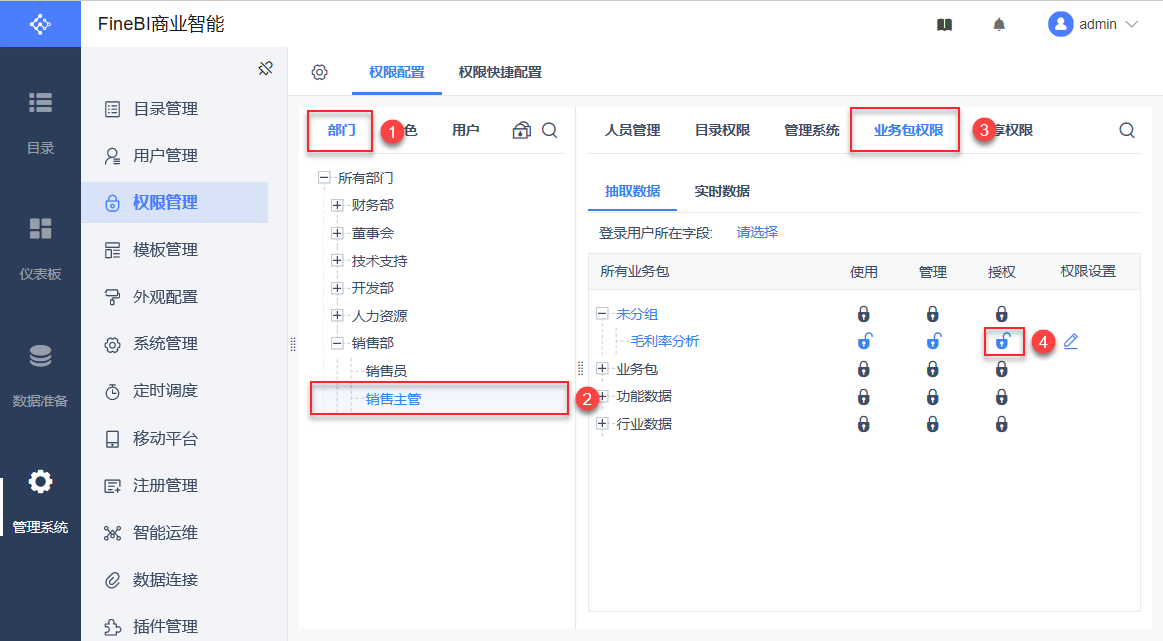Click the search icon in the department panel
This screenshot has width=1163, height=641.
[x=550, y=130]
